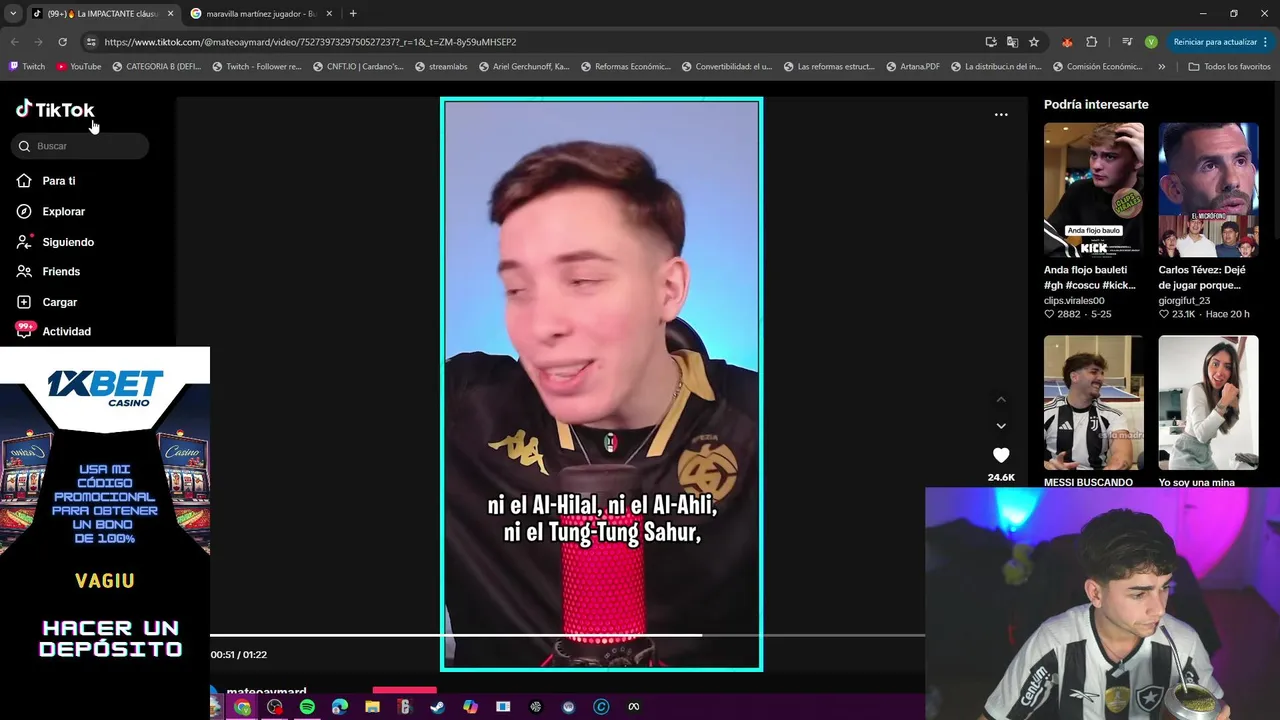Open the video's three-dot options menu
Image resolution: width=1280 pixels, height=720 pixels.
(x=1001, y=115)
